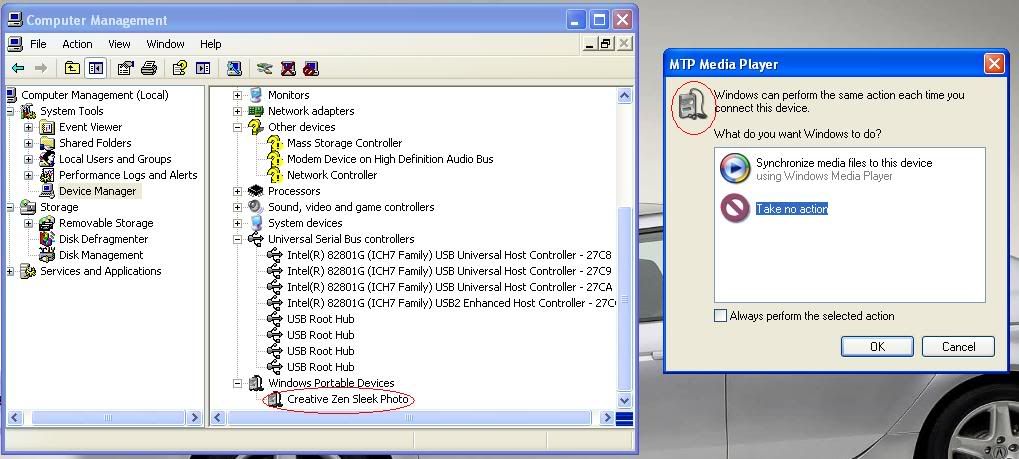Click the Uninstall device toolbar icon

(287, 68)
